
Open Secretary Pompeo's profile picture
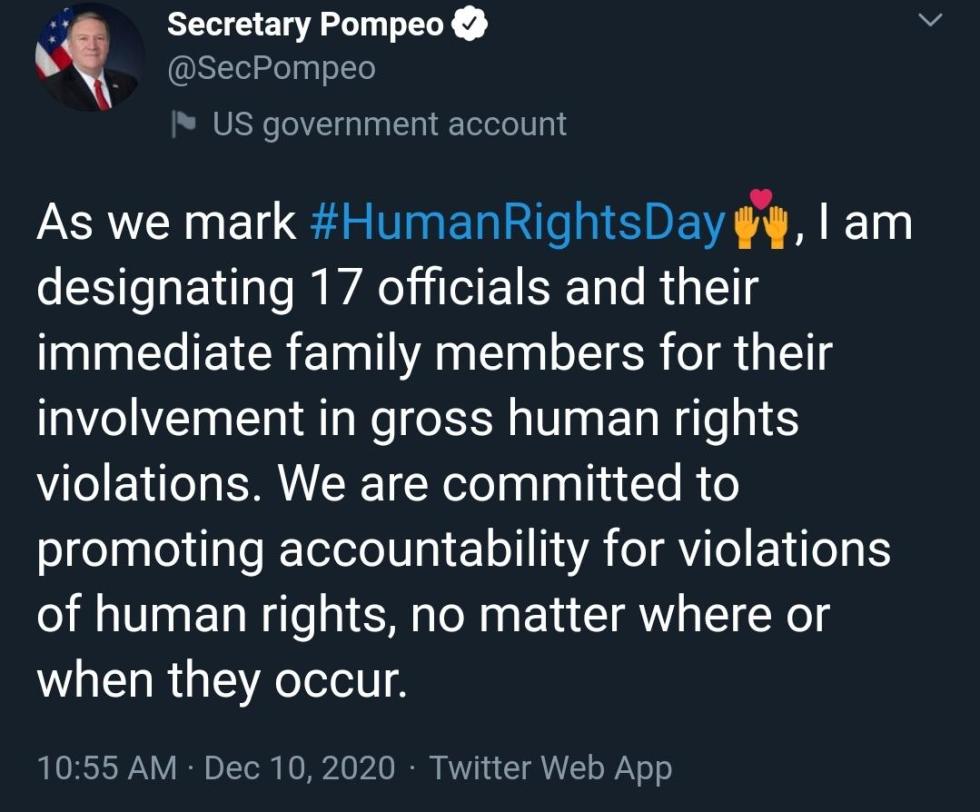point(88,59)
